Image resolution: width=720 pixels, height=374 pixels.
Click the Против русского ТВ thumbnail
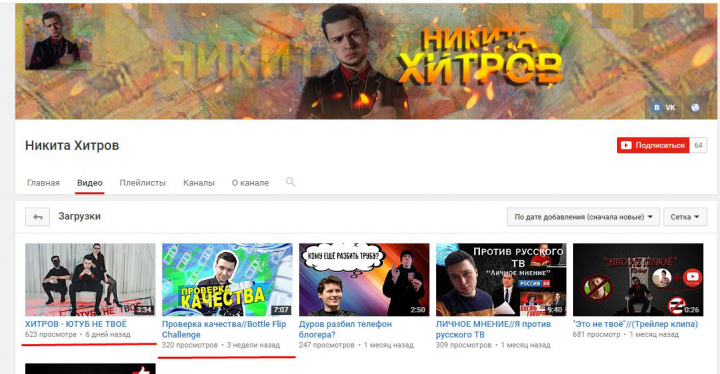(x=501, y=279)
